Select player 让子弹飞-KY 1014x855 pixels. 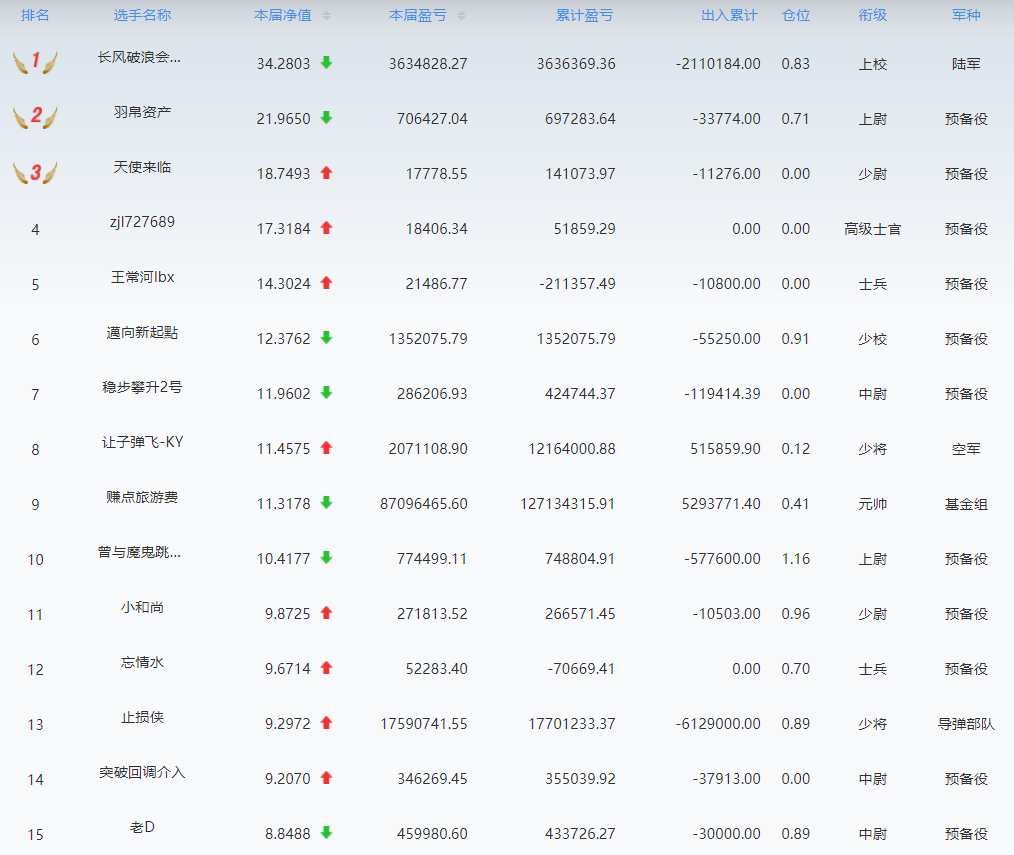[142, 442]
